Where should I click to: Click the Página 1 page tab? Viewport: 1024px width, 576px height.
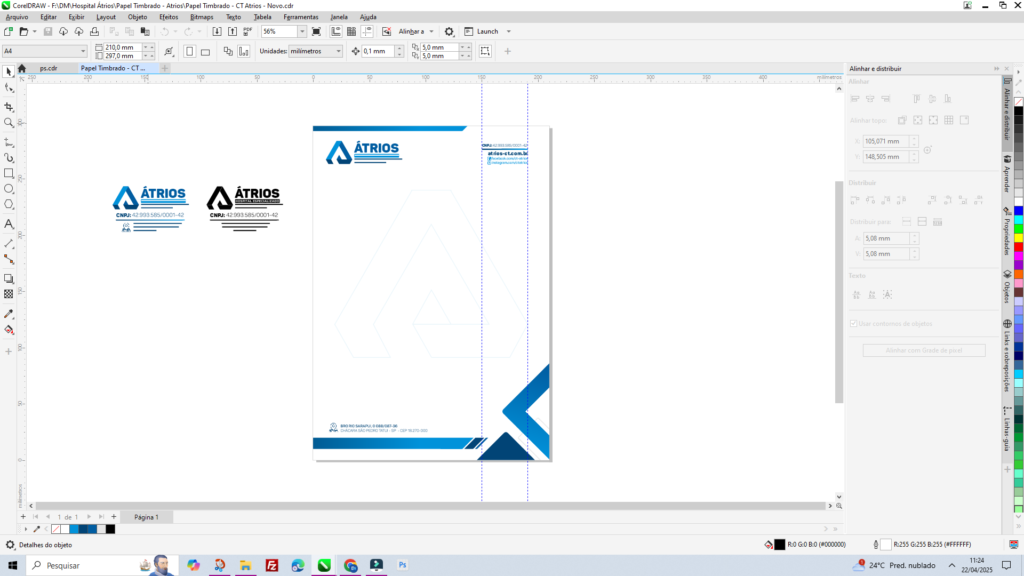[x=146, y=517]
